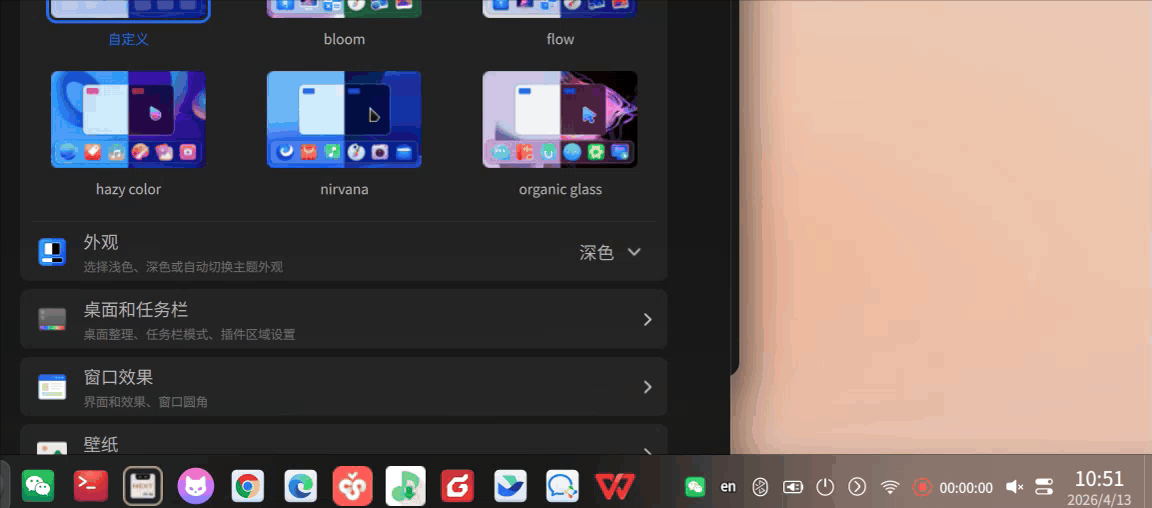
Task: Launch the red terminal app icon
Action: [x=91, y=486]
